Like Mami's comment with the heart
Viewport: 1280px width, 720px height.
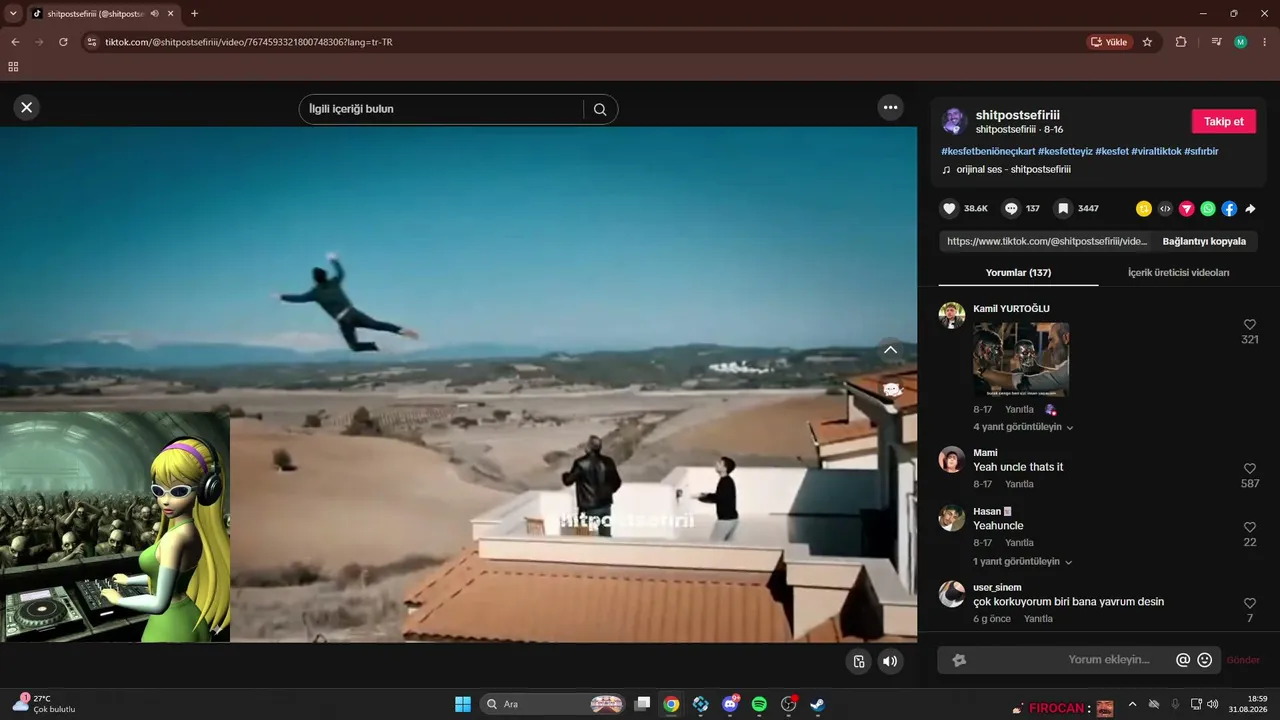pyautogui.click(x=1250, y=468)
